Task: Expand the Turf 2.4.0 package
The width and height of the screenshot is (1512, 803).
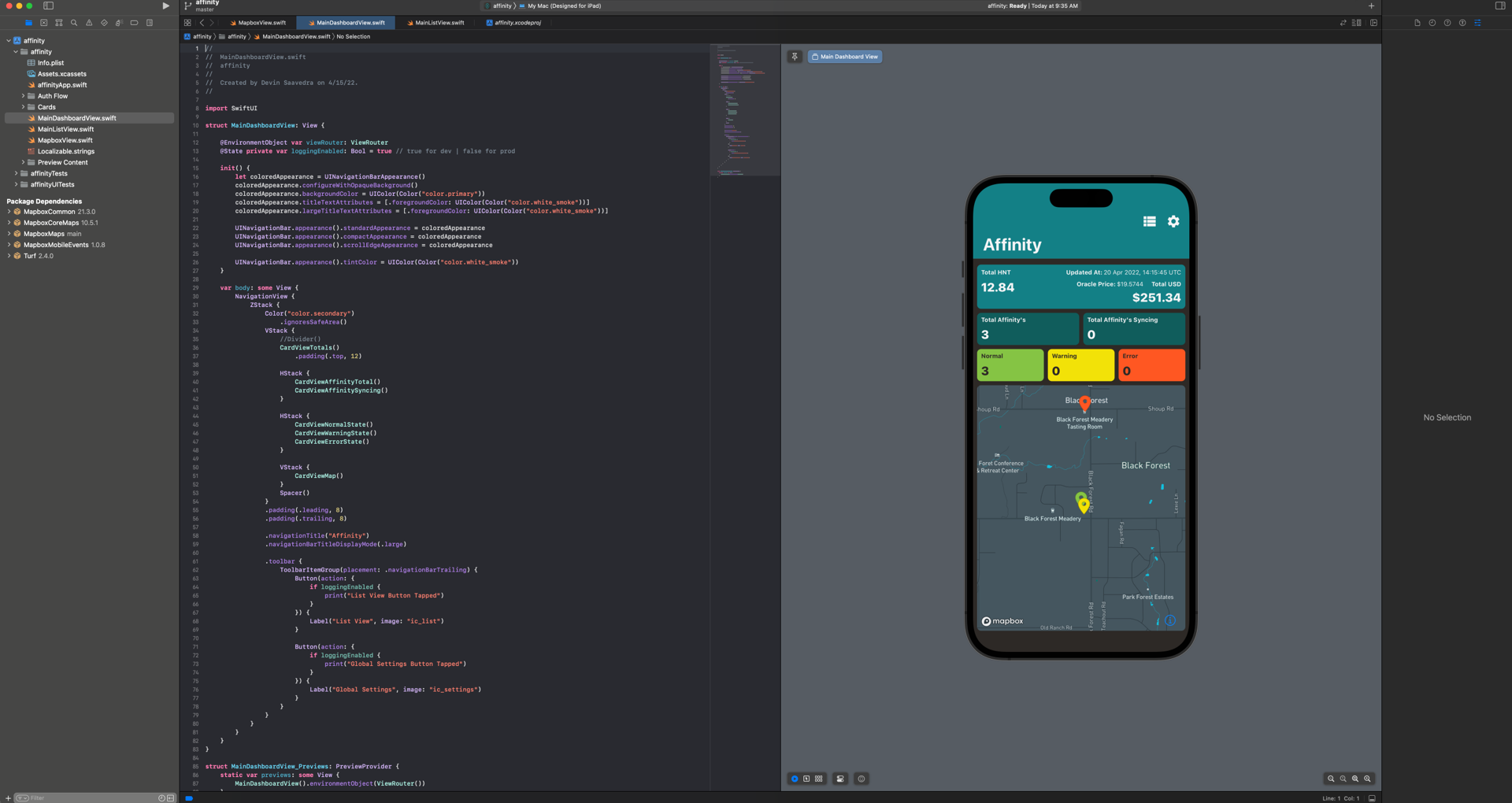Action: (9, 256)
